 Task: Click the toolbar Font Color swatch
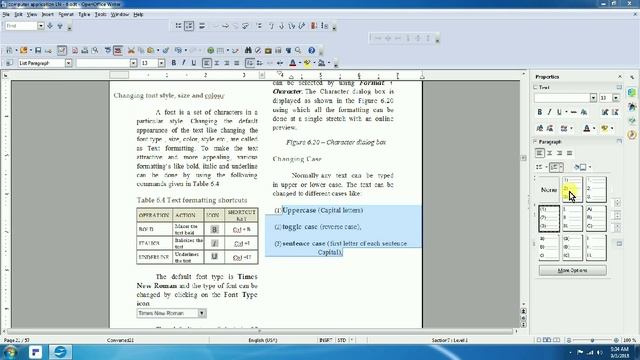pos(293,63)
